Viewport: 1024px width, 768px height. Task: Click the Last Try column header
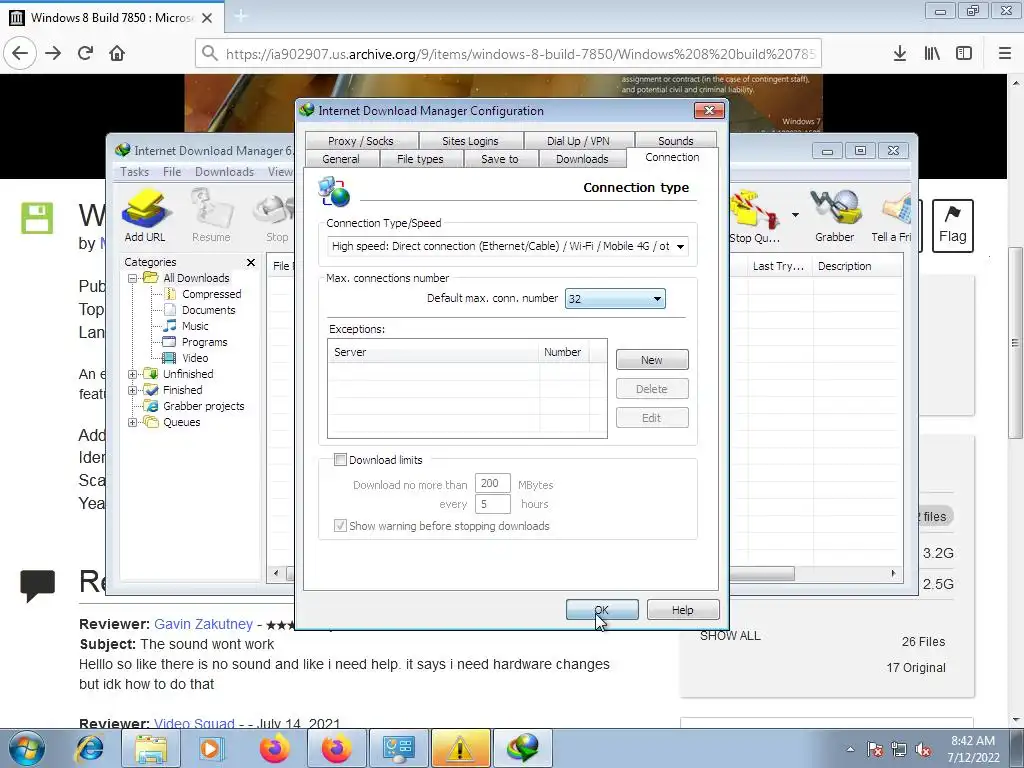(777, 266)
